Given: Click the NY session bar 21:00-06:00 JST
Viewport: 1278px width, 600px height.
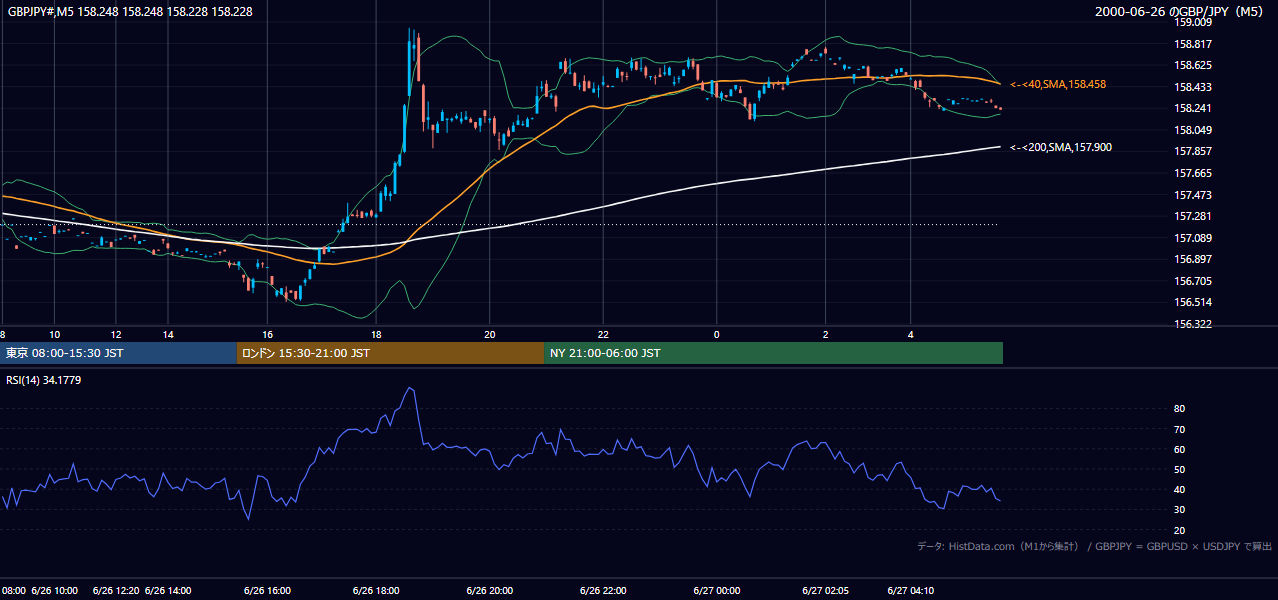Looking at the screenshot, I should 773,353.
